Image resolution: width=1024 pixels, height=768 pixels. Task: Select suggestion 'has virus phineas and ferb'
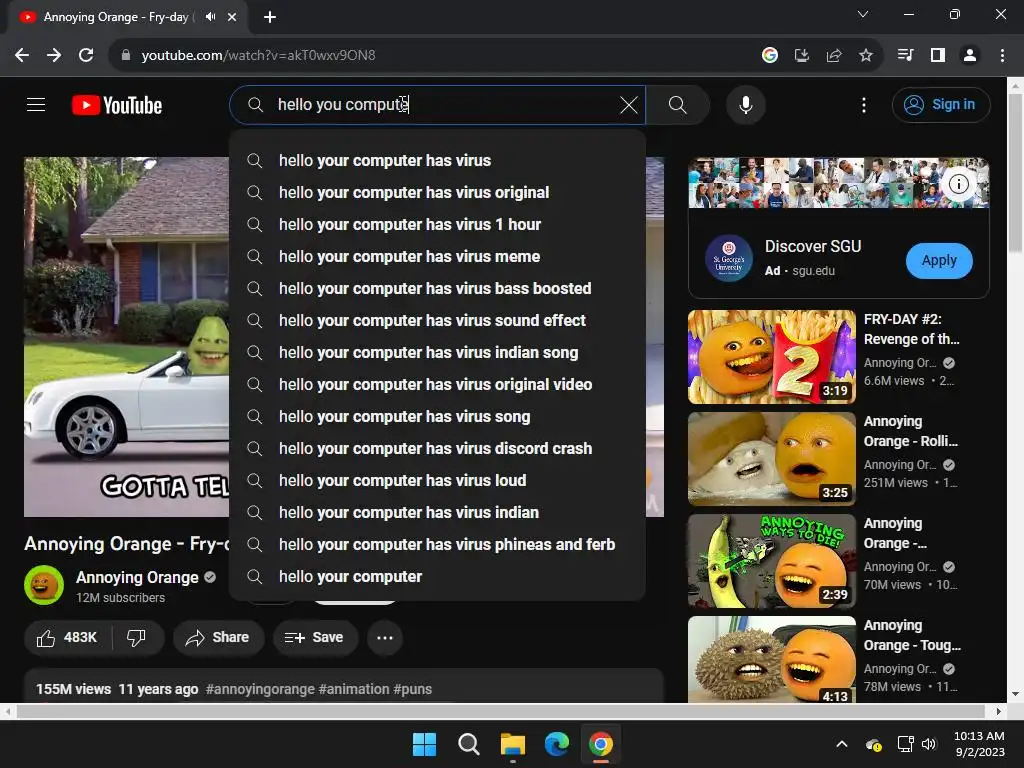(437, 545)
